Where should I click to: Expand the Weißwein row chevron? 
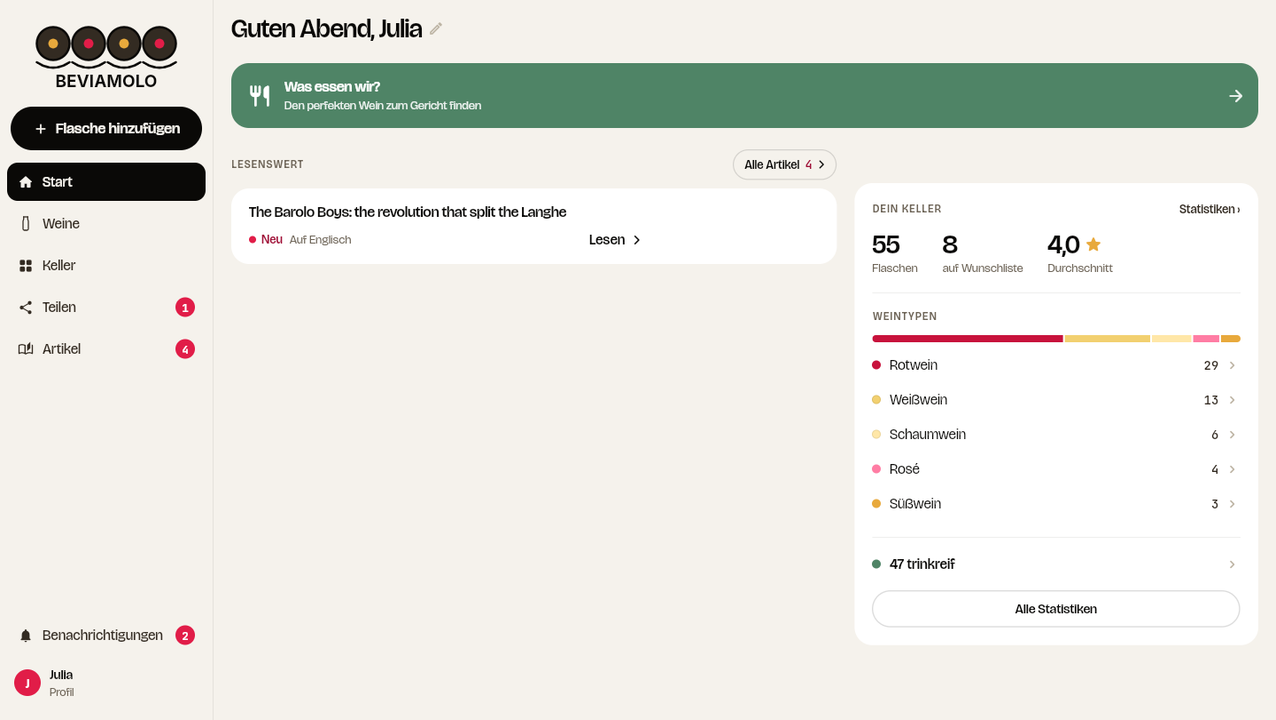[x=1232, y=400]
